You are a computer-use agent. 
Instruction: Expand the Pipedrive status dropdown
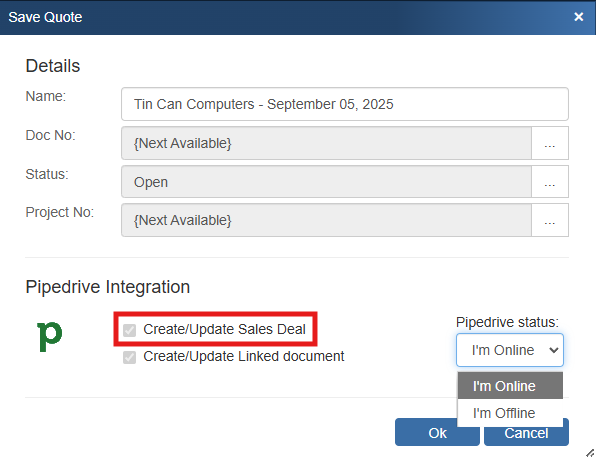coord(510,350)
